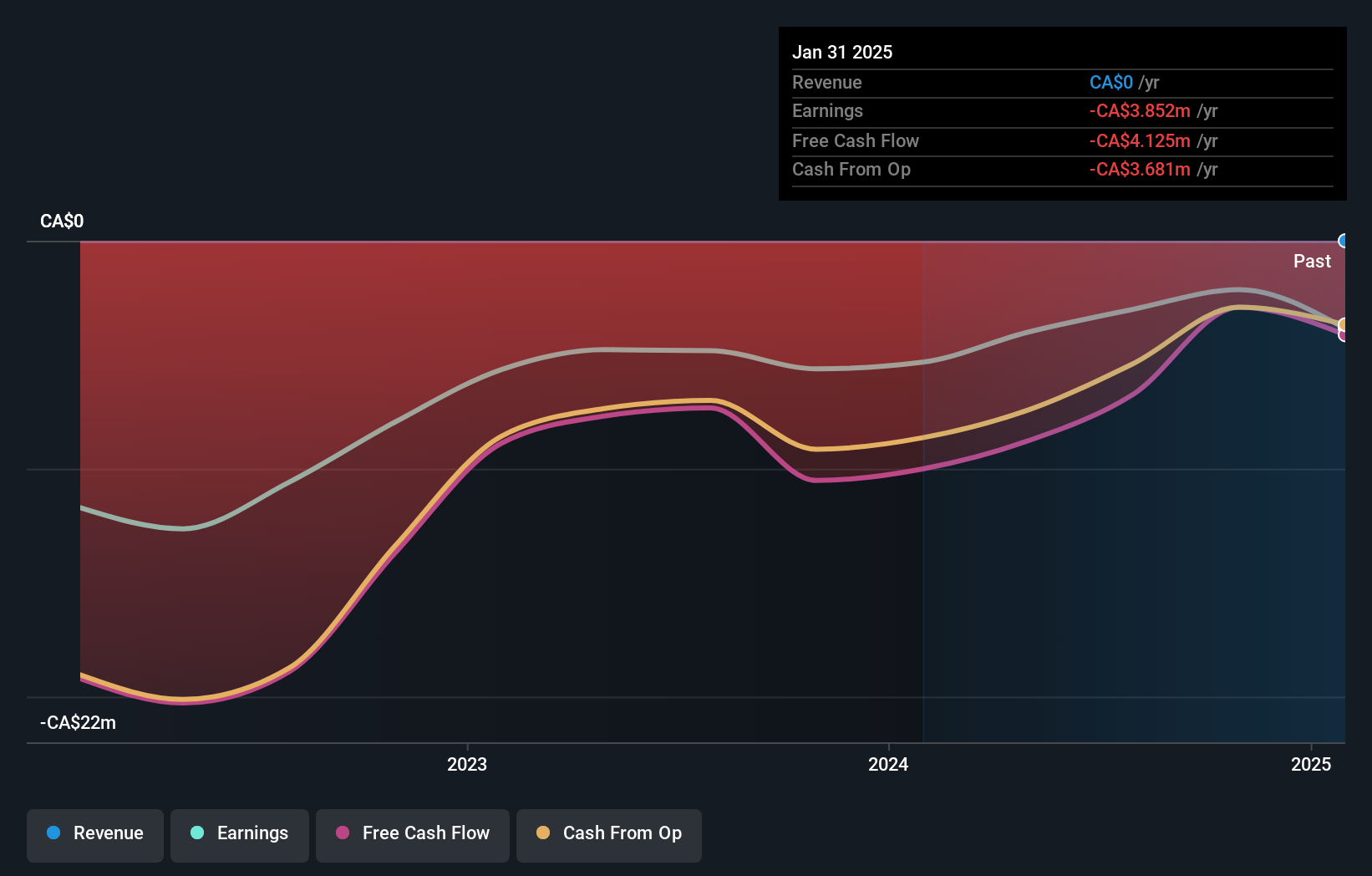The image size is (1372, 876).
Task: Click the CA$0 revenue value in tooltip
Action: [1111, 82]
